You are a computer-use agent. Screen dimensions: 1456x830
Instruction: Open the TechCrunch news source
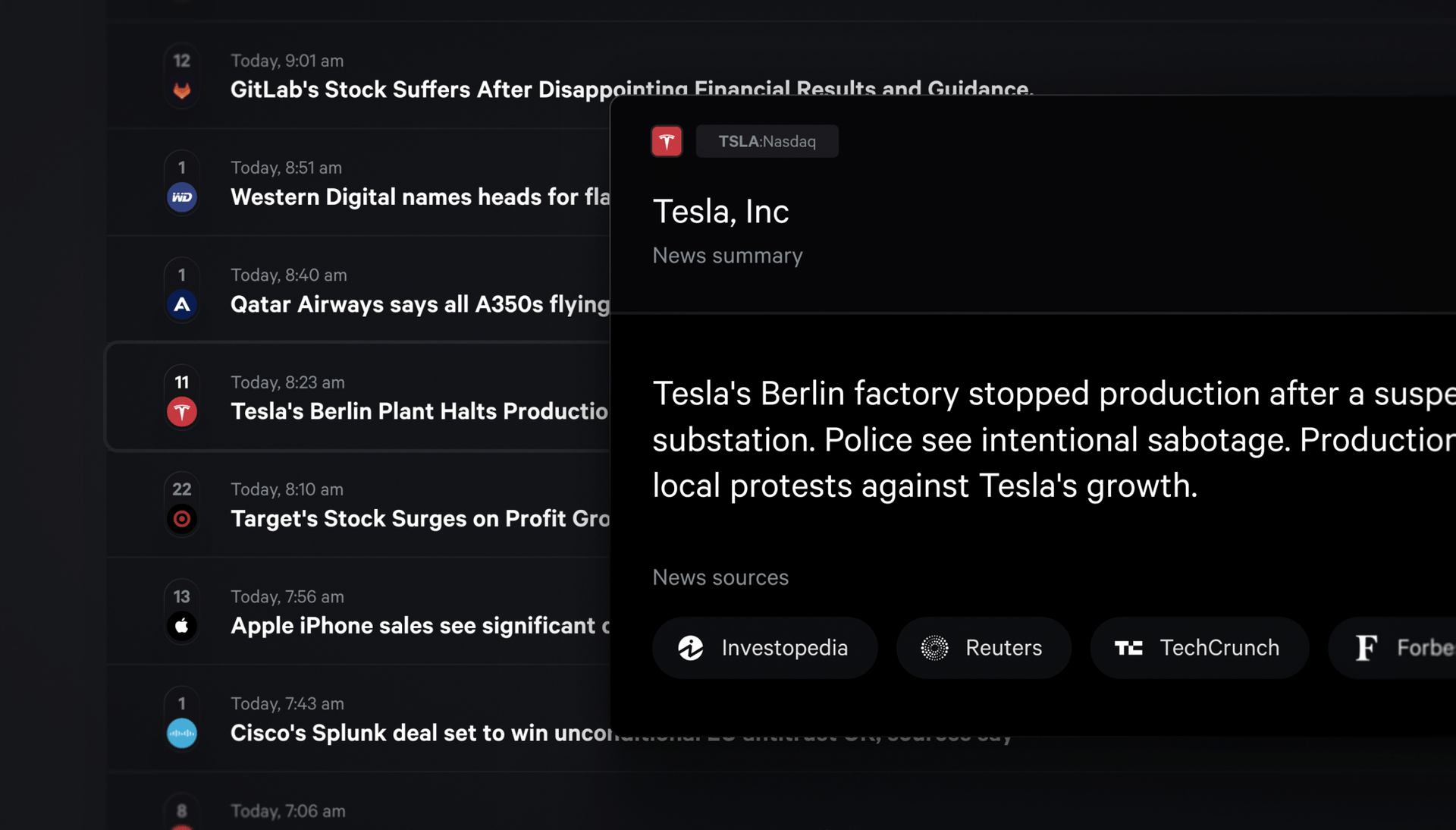point(1198,648)
